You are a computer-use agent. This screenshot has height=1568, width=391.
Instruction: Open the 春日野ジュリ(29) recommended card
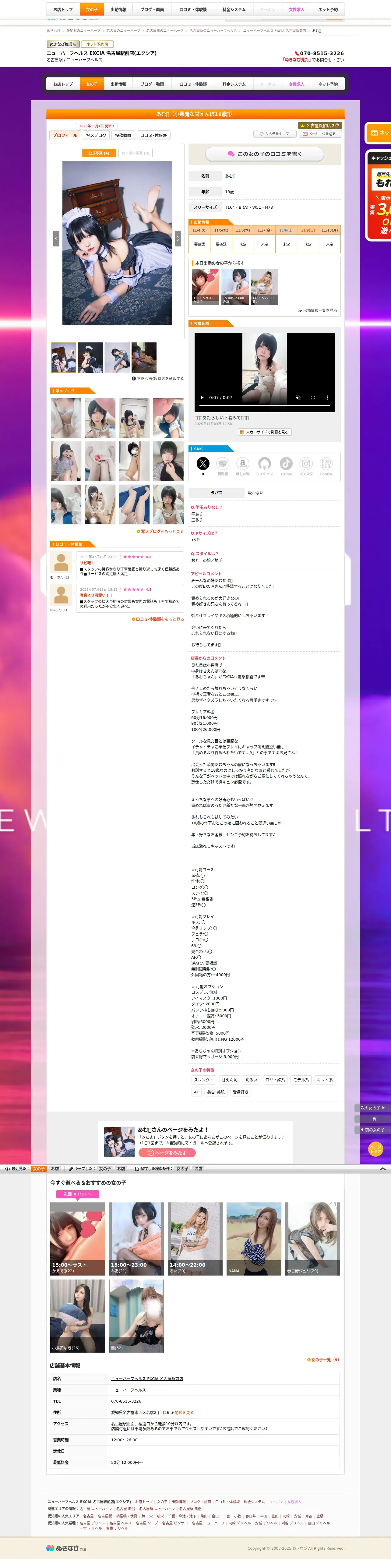pyautogui.click(x=313, y=1239)
